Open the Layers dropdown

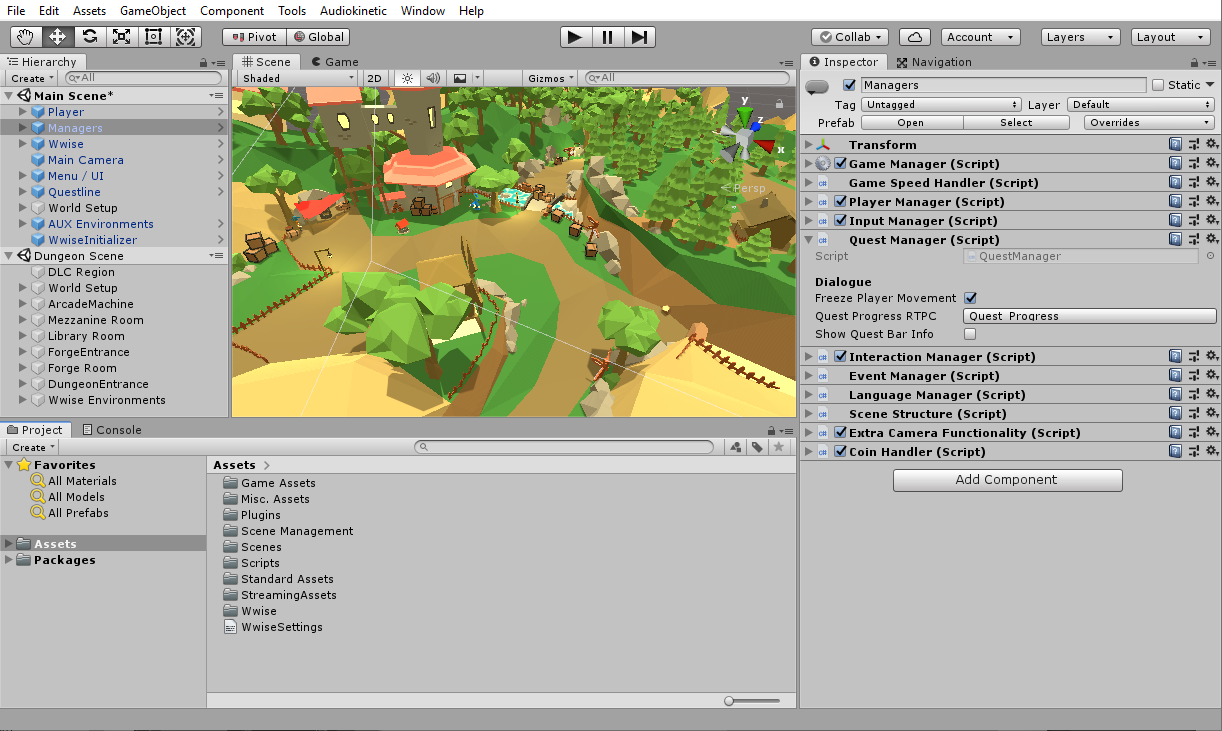pyautogui.click(x=1080, y=37)
